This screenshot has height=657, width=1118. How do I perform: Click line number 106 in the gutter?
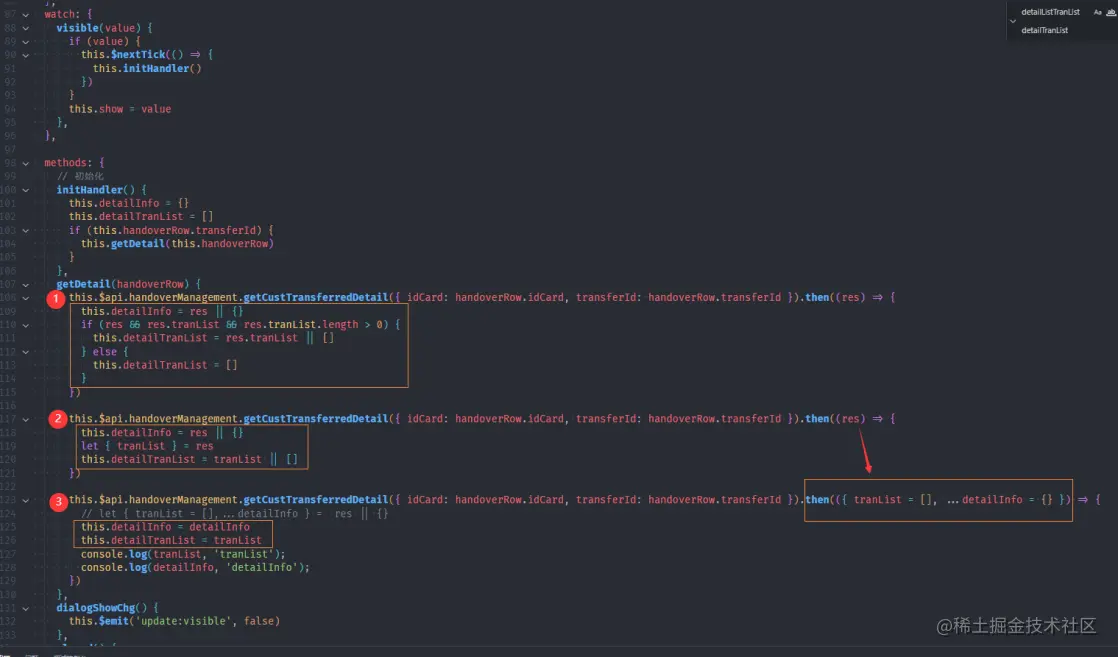coord(8,270)
